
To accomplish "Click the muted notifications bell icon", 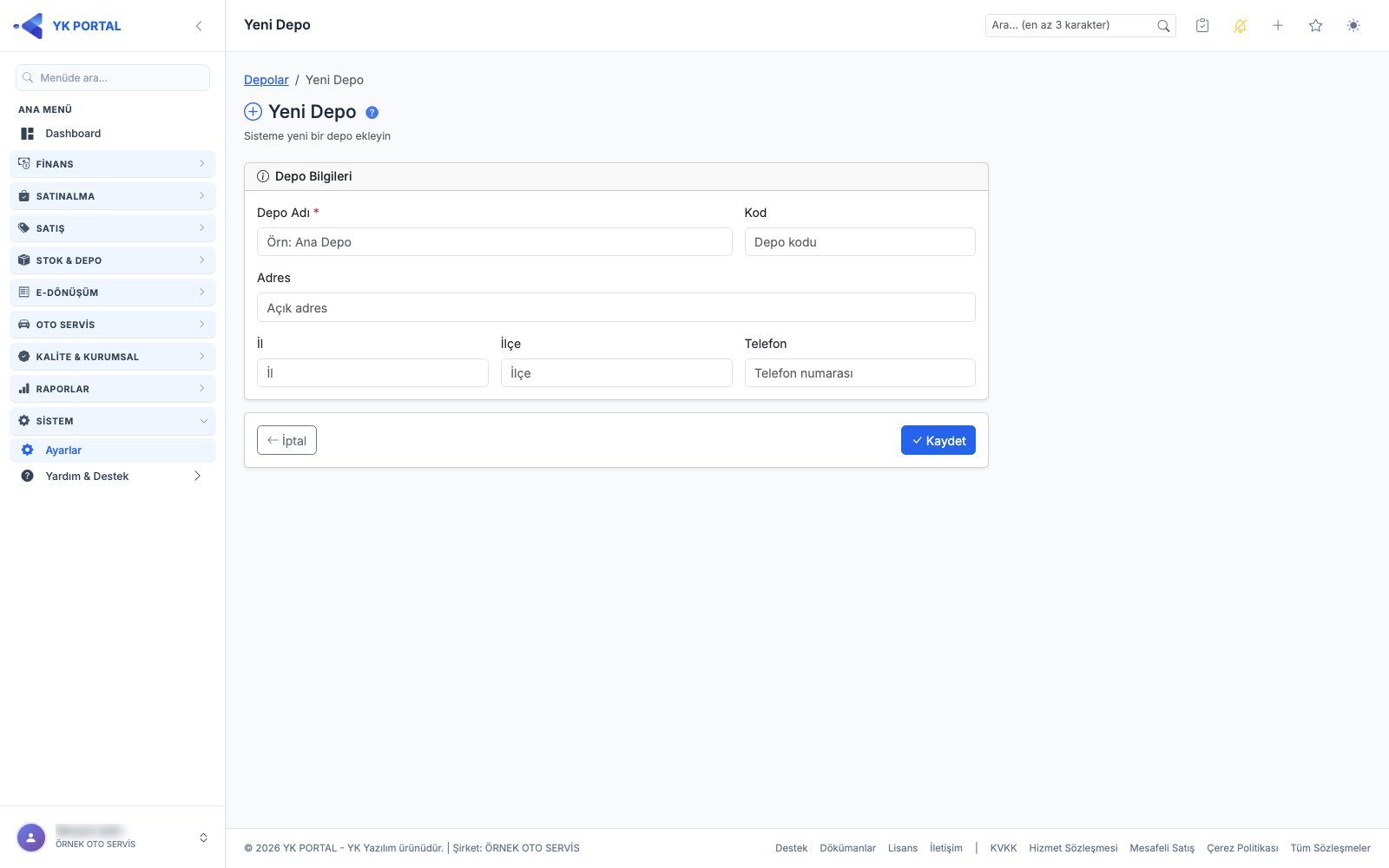I will tap(1241, 26).
